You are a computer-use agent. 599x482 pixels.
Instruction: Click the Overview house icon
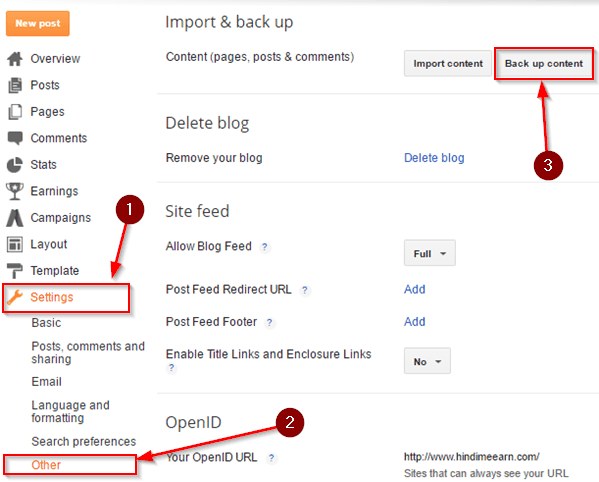pos(15,59)
